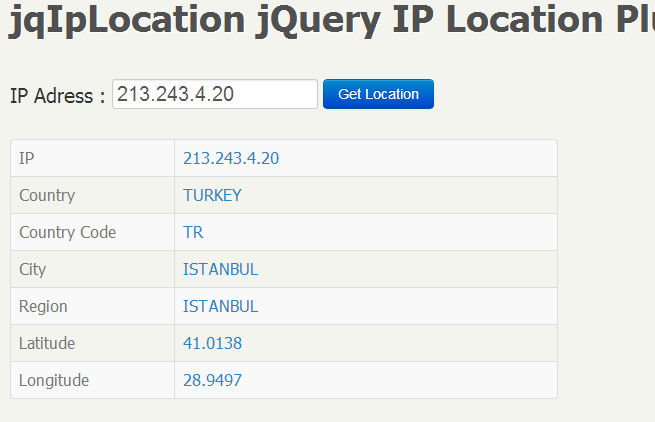Click the TURKEY country value
Image resolution: width=655 pixels, height=422 pixels.
(x=212, y=195)
